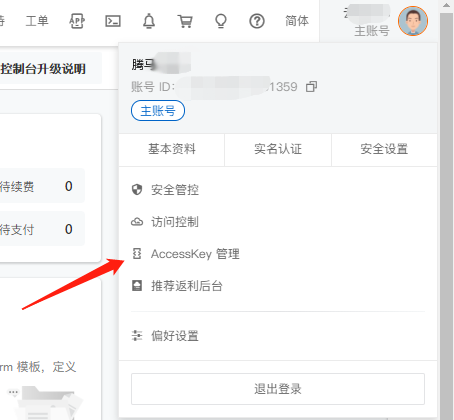Open the help question mark icon
454x420 pixels.
pos(257,21)
